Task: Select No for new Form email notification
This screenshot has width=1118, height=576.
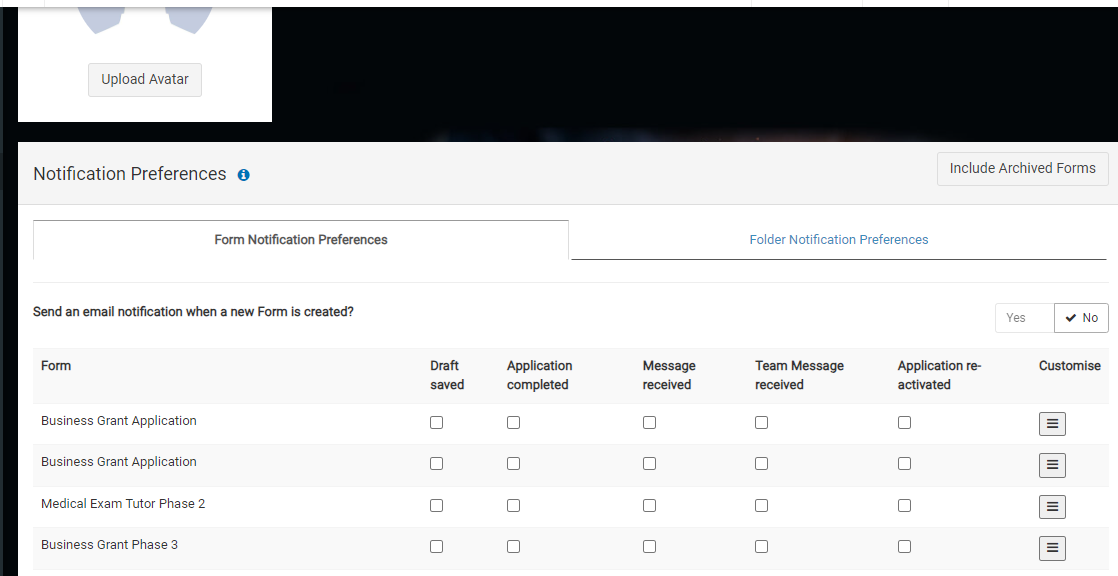Action: tap(1081, 318)
